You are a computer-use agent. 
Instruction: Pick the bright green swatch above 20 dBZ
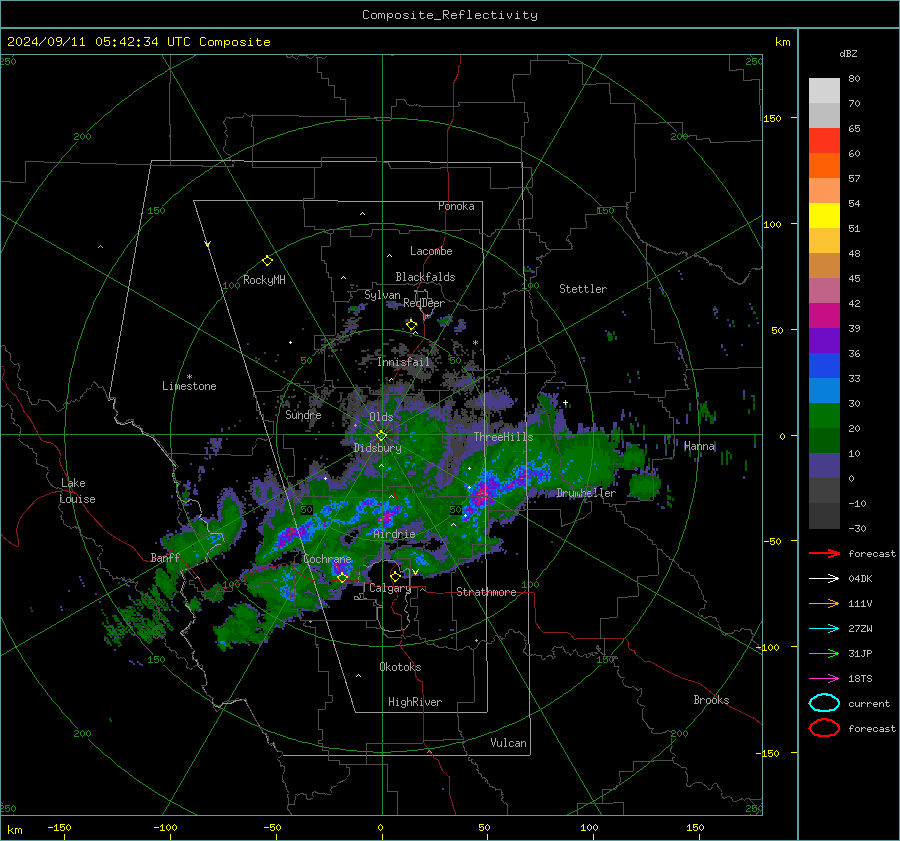point(824,416)
